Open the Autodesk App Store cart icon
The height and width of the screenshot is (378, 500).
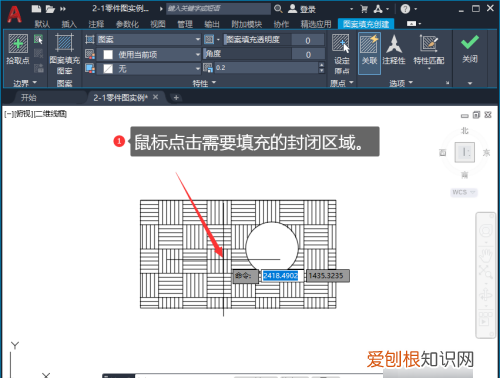pos(364,9)
